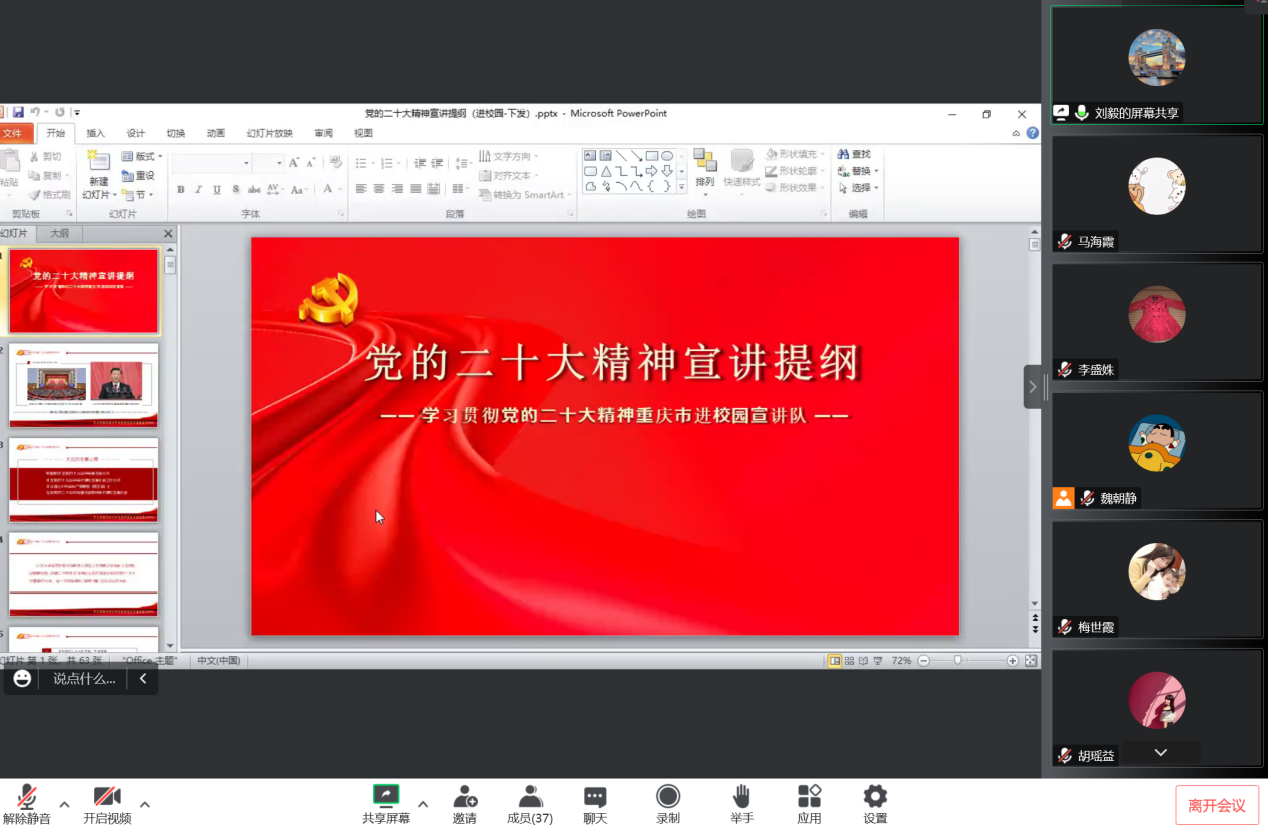Screen dimensions: 1268x830
Task: Open the 版式 layout dropdown
Action: pos(142,157)
